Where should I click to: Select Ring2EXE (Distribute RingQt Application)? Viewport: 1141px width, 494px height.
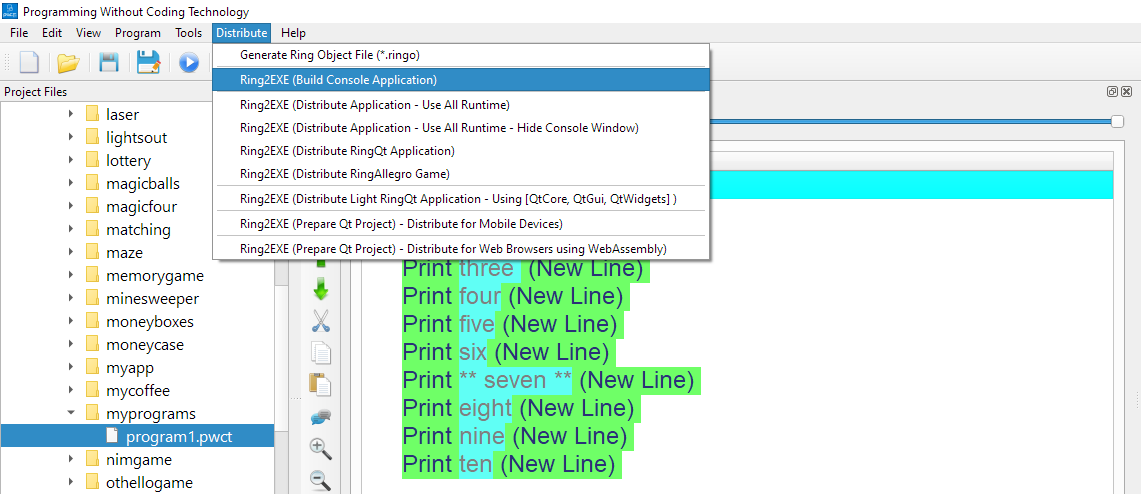click(347, 151)
